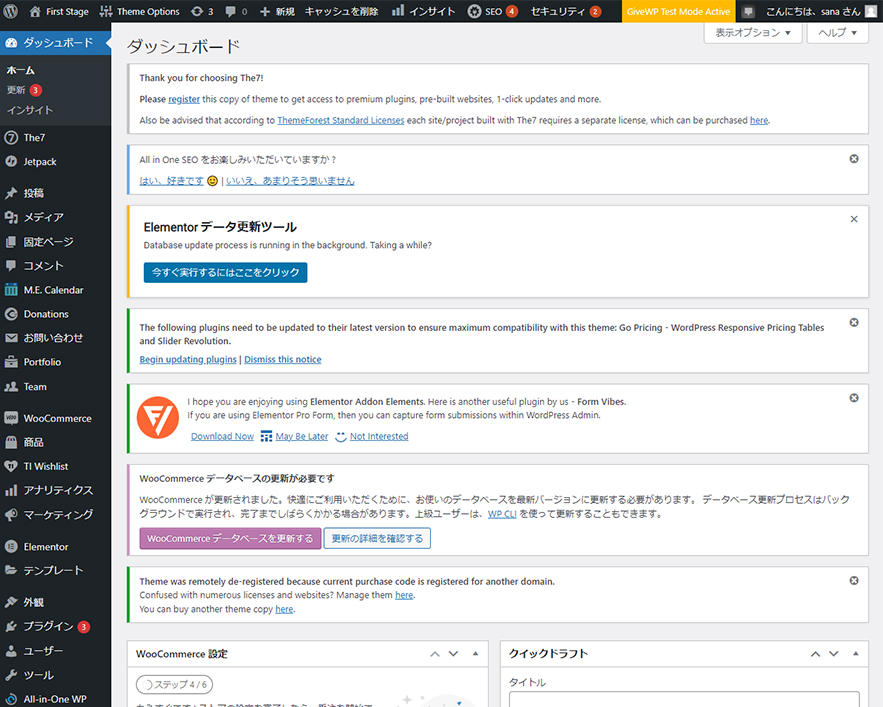
Task: Toggle the クイックドラフト panel arrow
Action: coord(855,654)
